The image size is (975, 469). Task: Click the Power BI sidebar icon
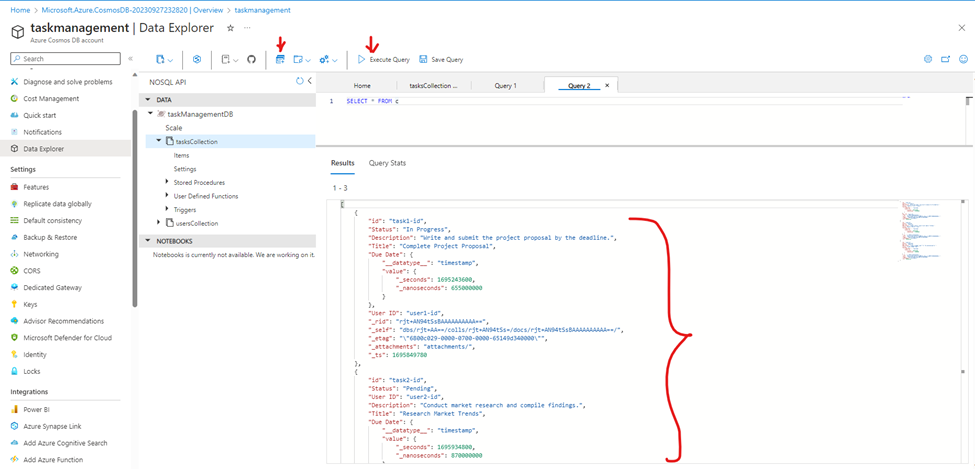click(15, 409)
